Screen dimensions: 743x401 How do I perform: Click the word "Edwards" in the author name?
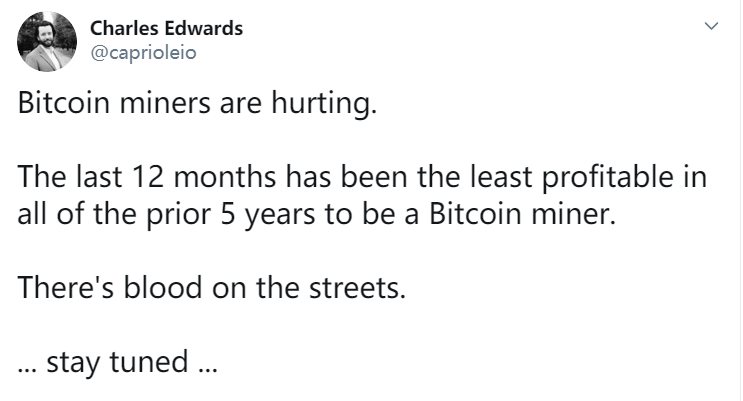206,29
